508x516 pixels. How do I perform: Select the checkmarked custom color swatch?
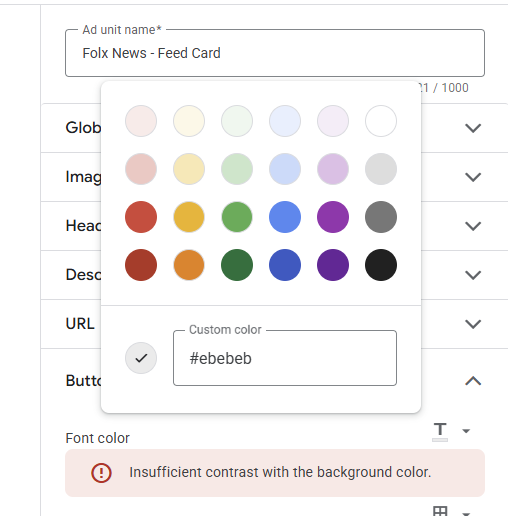point(141,358)
